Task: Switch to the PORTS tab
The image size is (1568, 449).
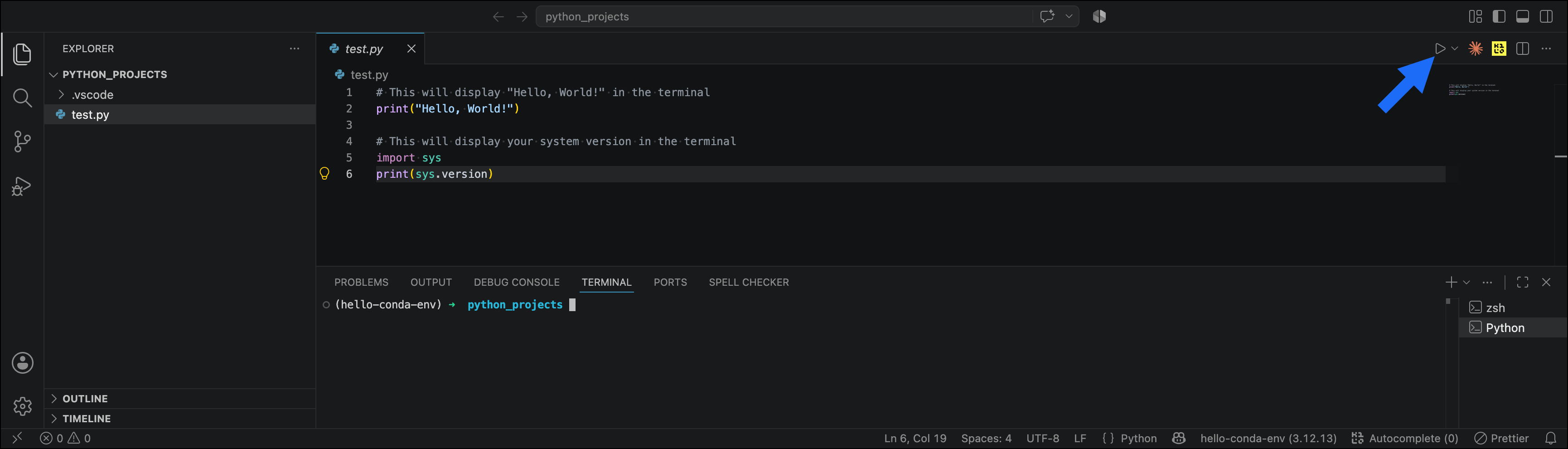Action: click(x=670, y=282)
